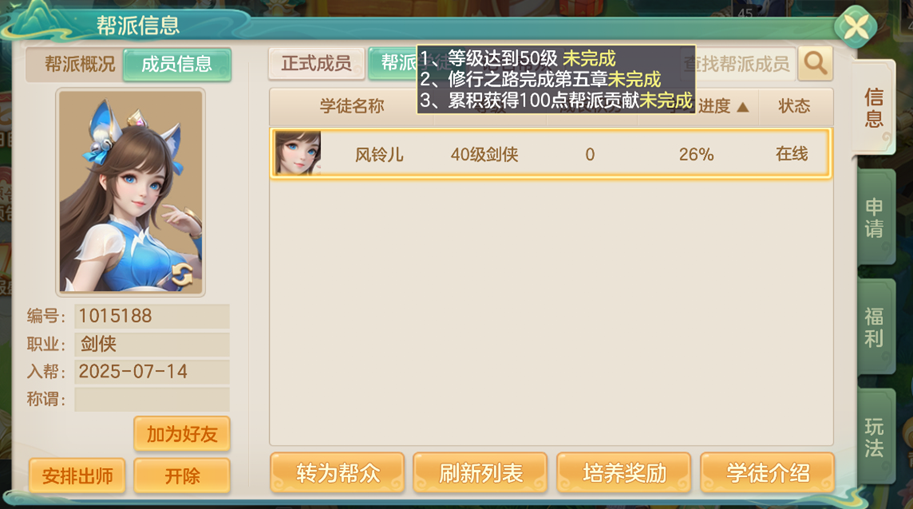The image size is (913, 509).
Task: Open the 信息 side tab
Action: (873, 107)
